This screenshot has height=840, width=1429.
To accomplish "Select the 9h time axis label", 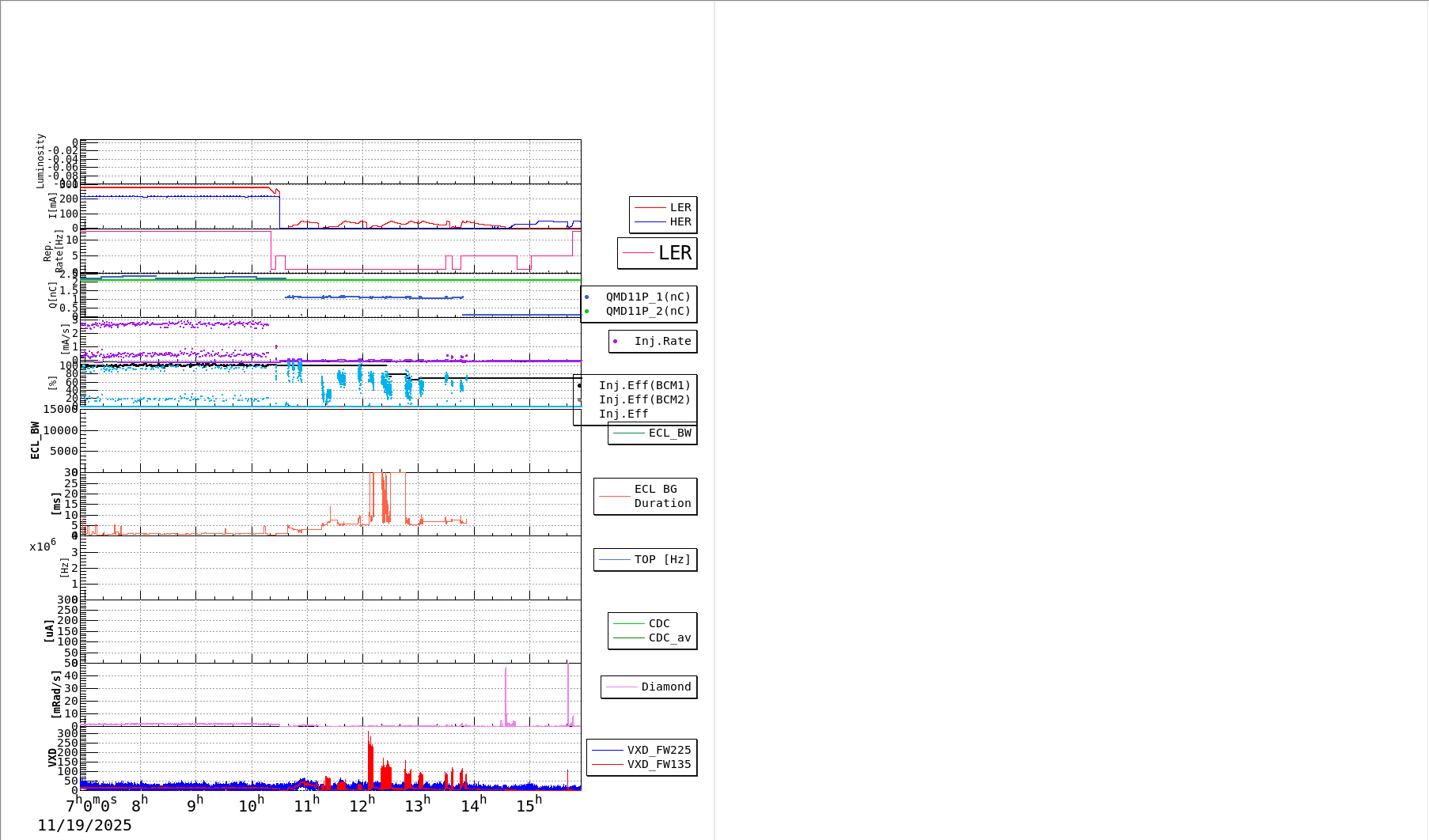I will point(195,805).
